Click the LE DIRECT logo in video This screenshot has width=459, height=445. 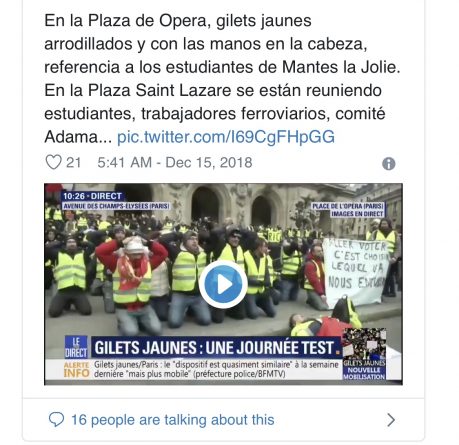(76, 347)
